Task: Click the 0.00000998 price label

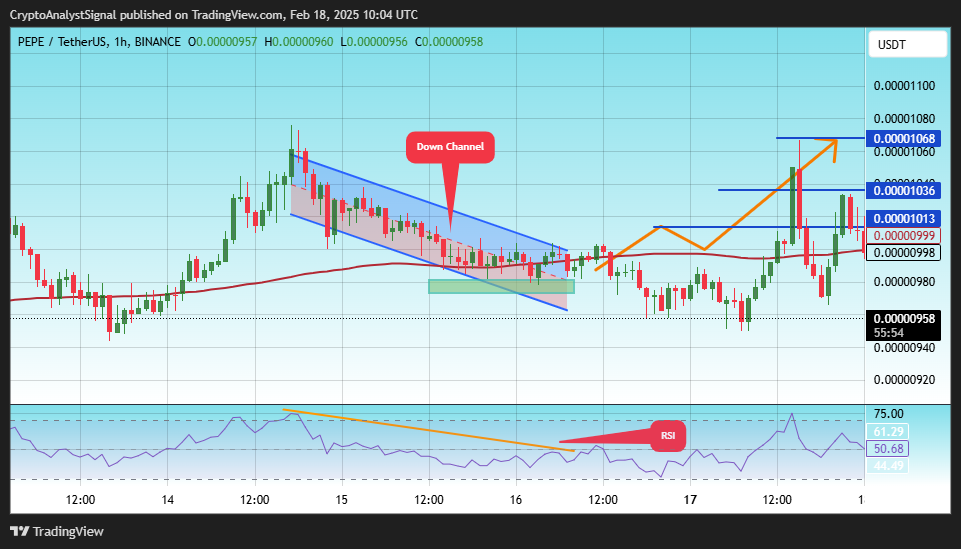Action: point(904,252)
